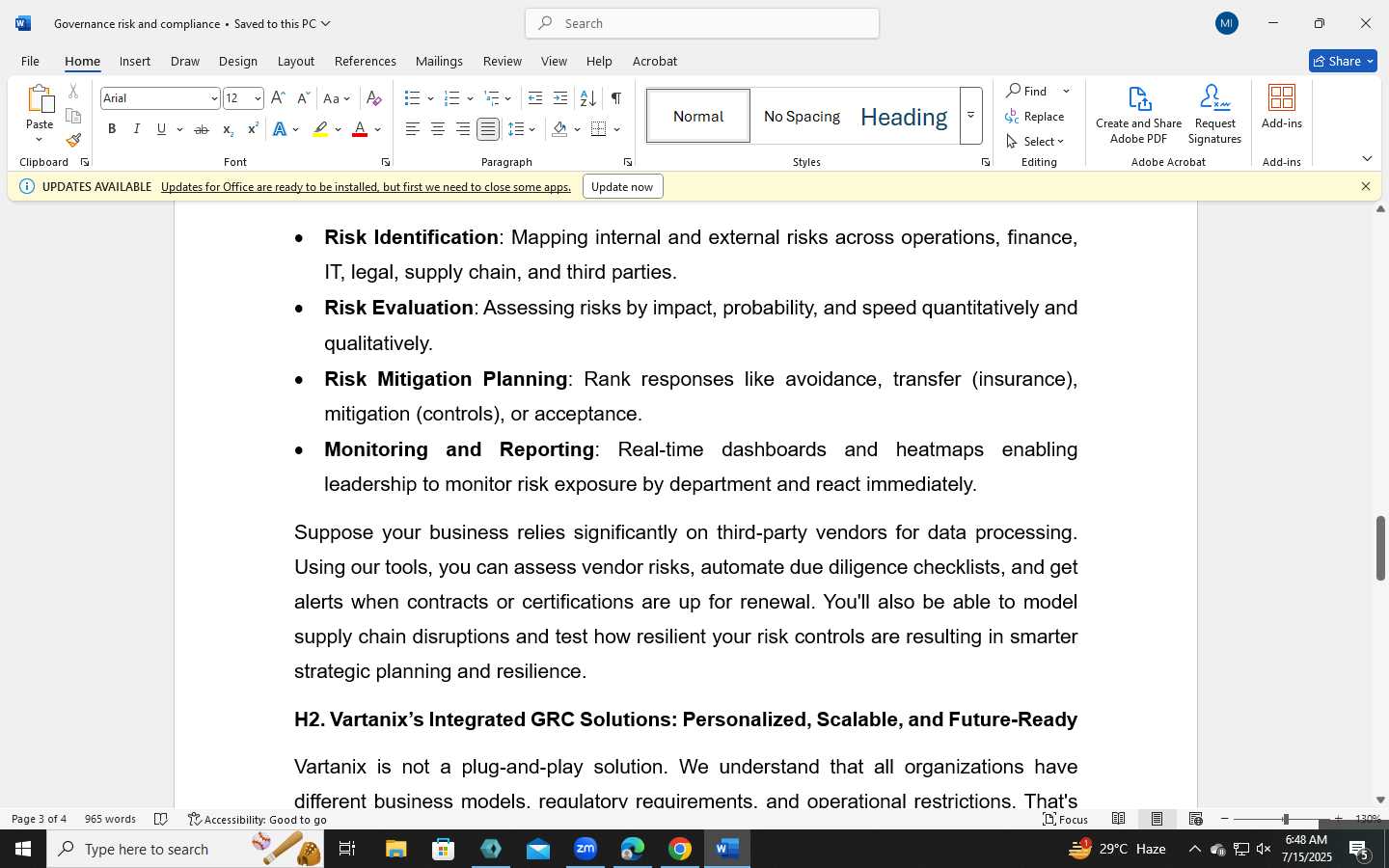The image size is (1389, 868).
Task: Click 965 words count in status bar
Action: click(110, 819)
